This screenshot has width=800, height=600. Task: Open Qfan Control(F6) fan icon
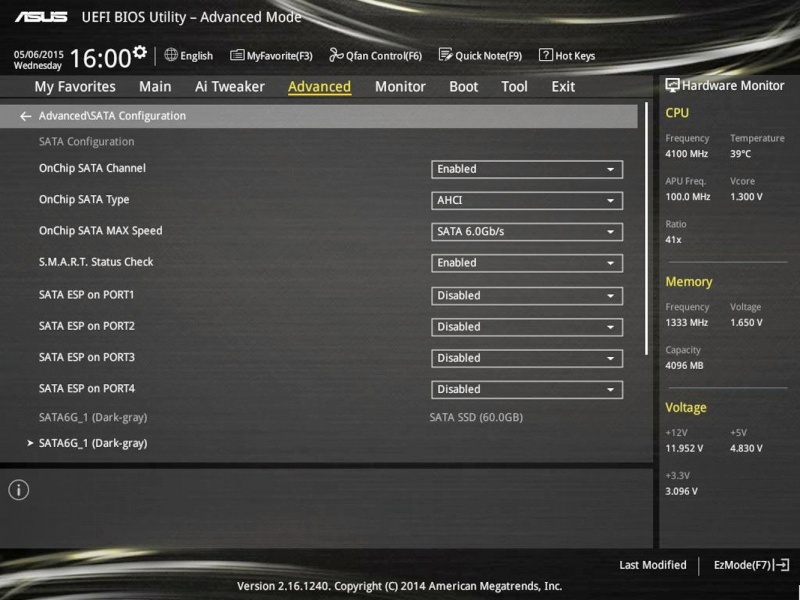[336, 56]
